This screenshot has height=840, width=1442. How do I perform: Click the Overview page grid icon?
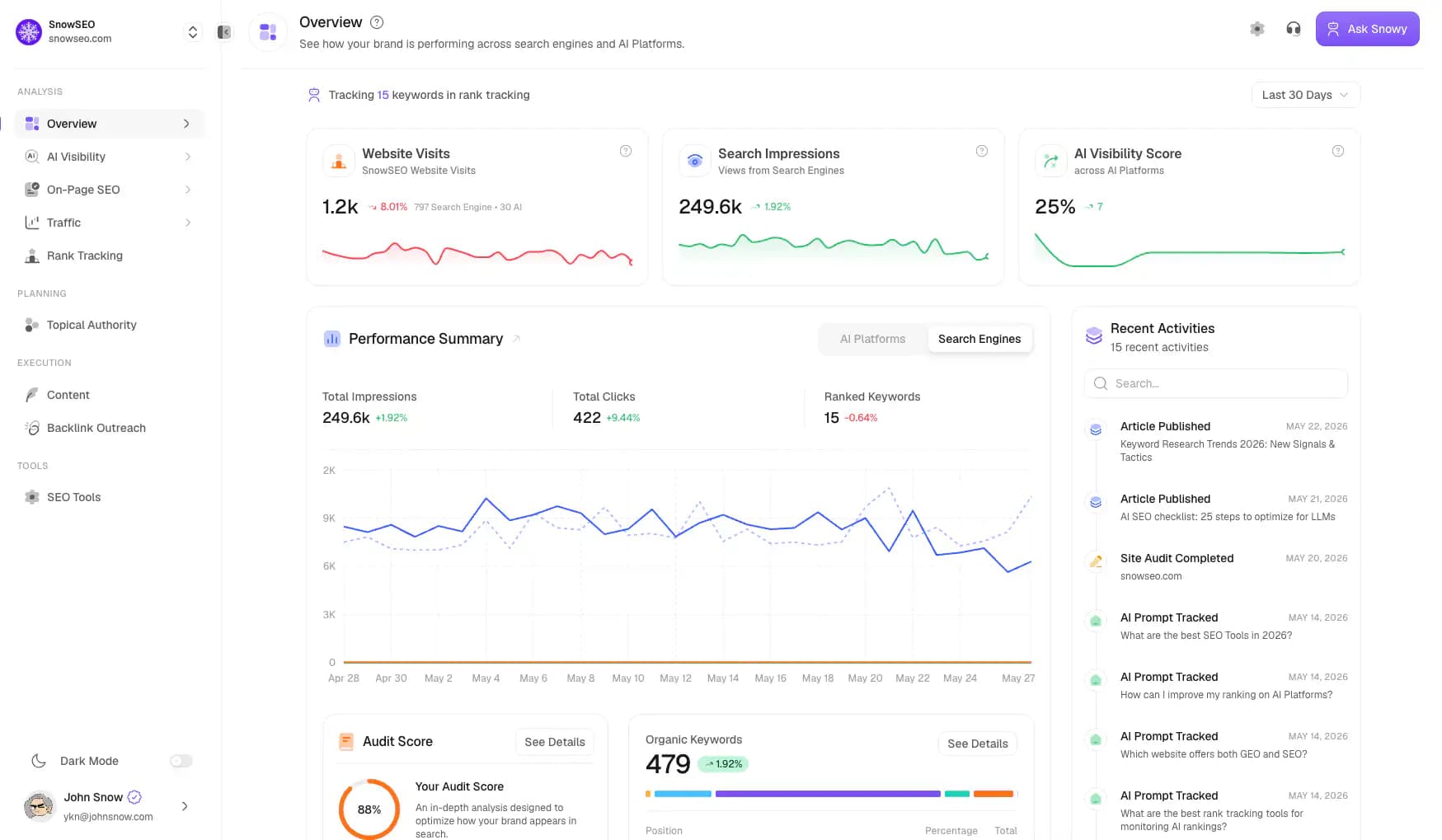coord(268,32)
